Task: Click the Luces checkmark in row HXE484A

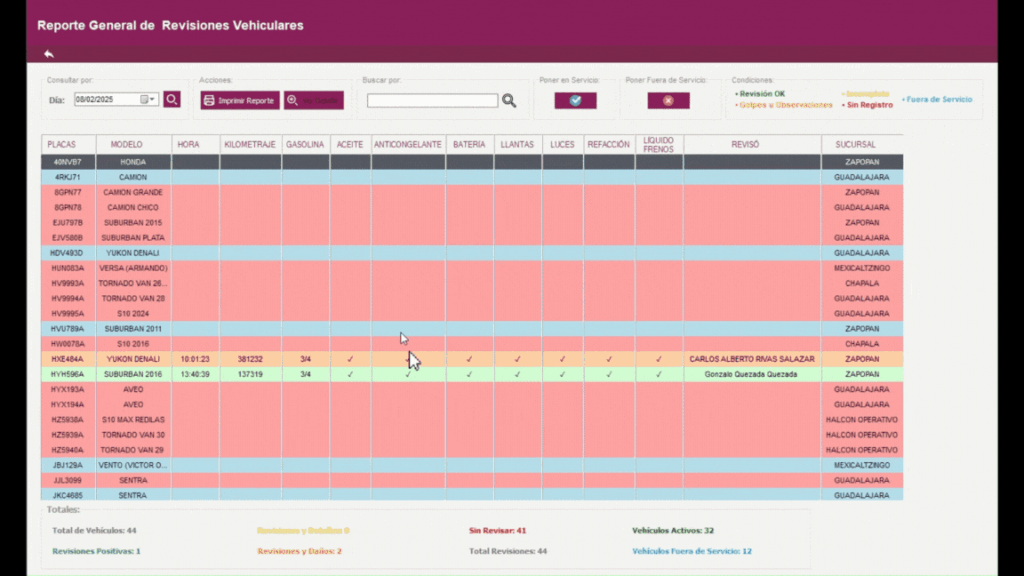Action: [x=562, y=359]
